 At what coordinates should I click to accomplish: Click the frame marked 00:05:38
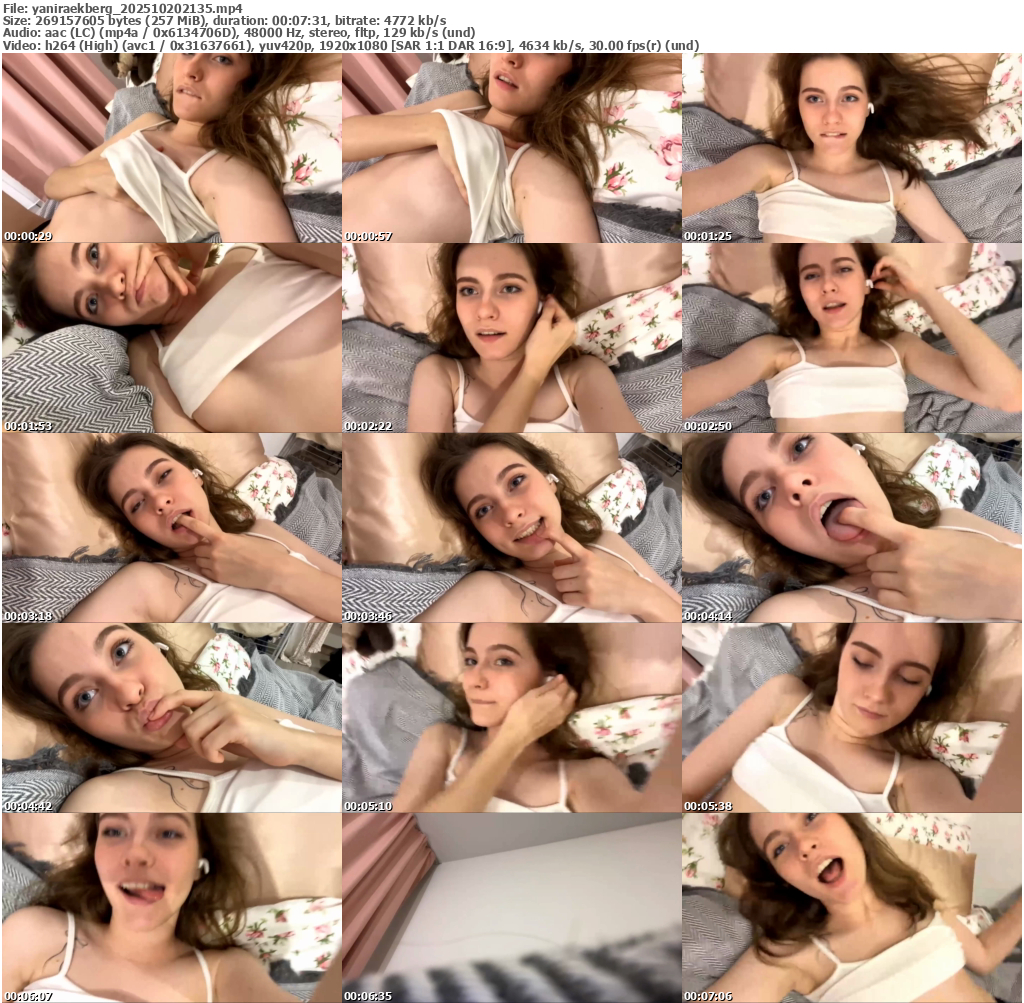point(852,718)
